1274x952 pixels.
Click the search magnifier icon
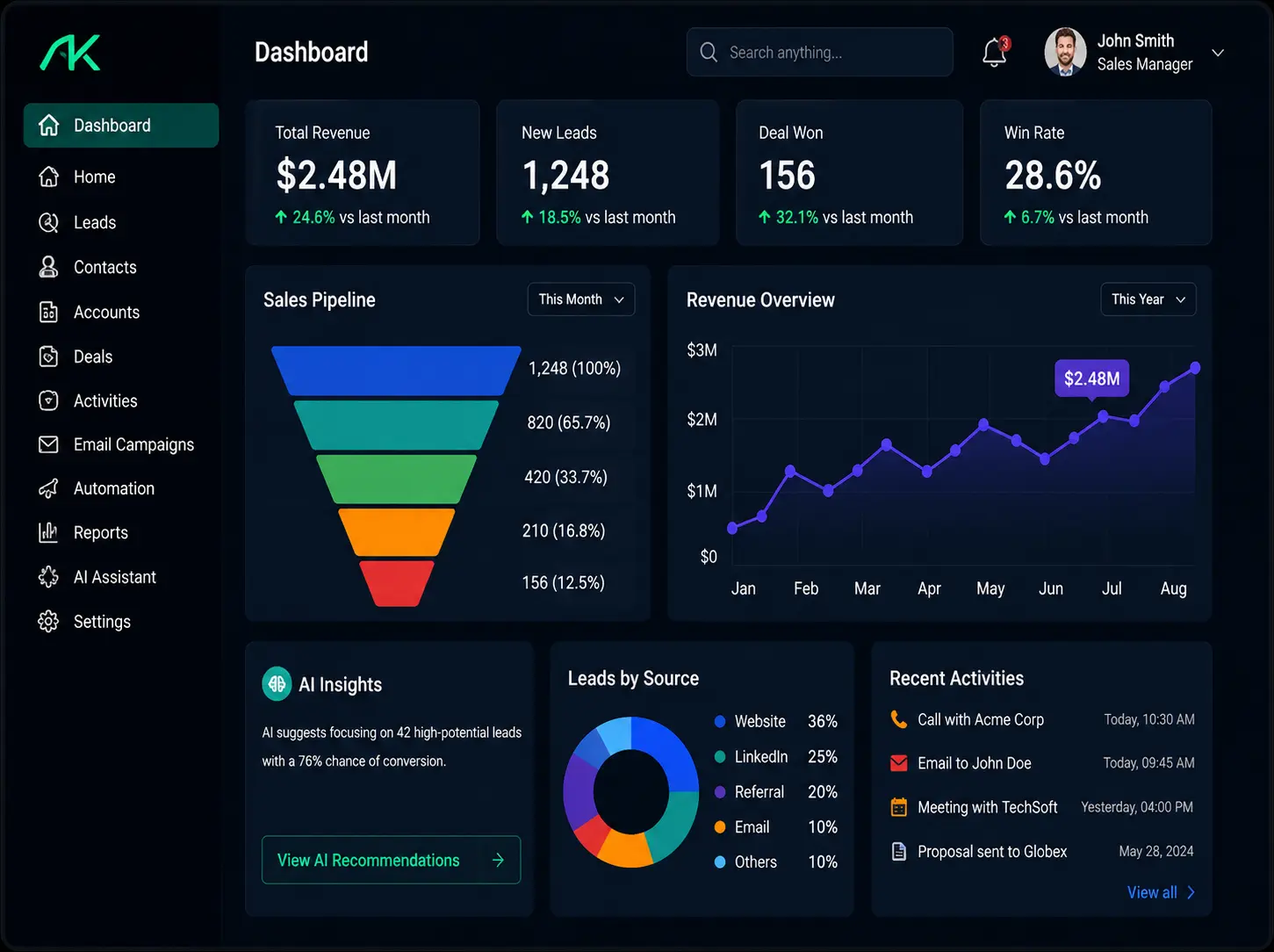709,53
